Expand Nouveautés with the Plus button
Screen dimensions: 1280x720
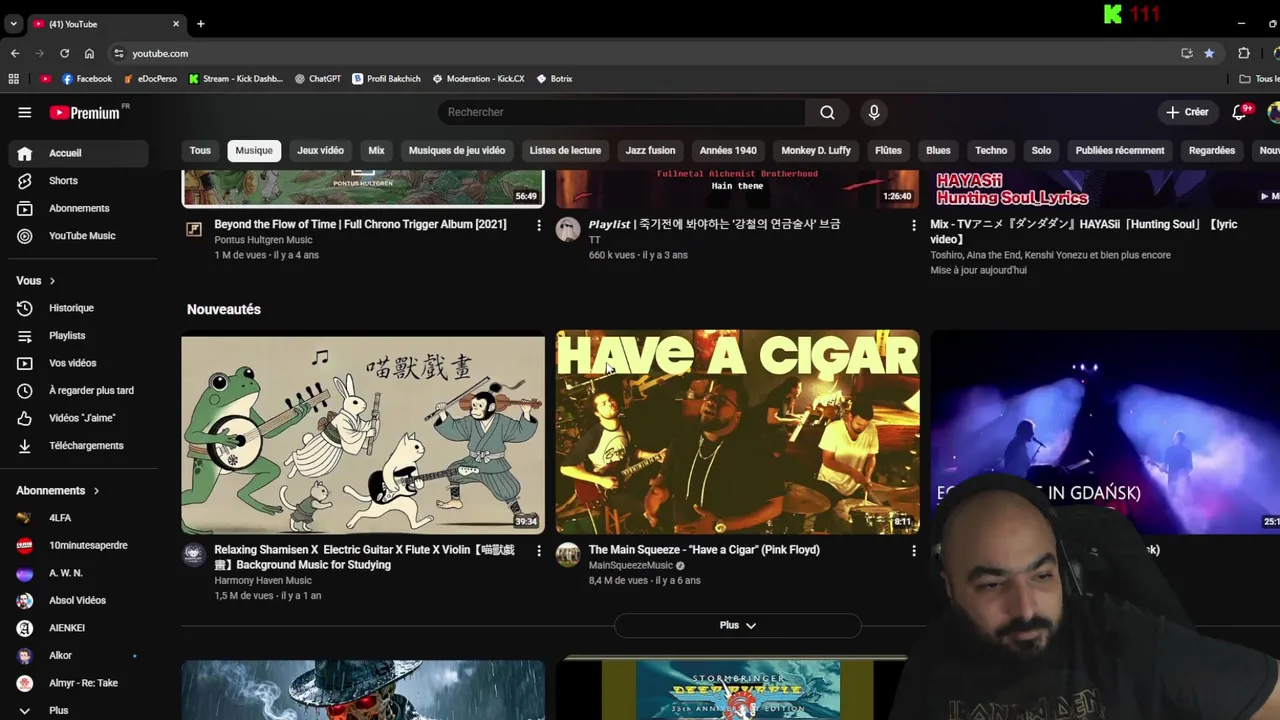(738, 625)
